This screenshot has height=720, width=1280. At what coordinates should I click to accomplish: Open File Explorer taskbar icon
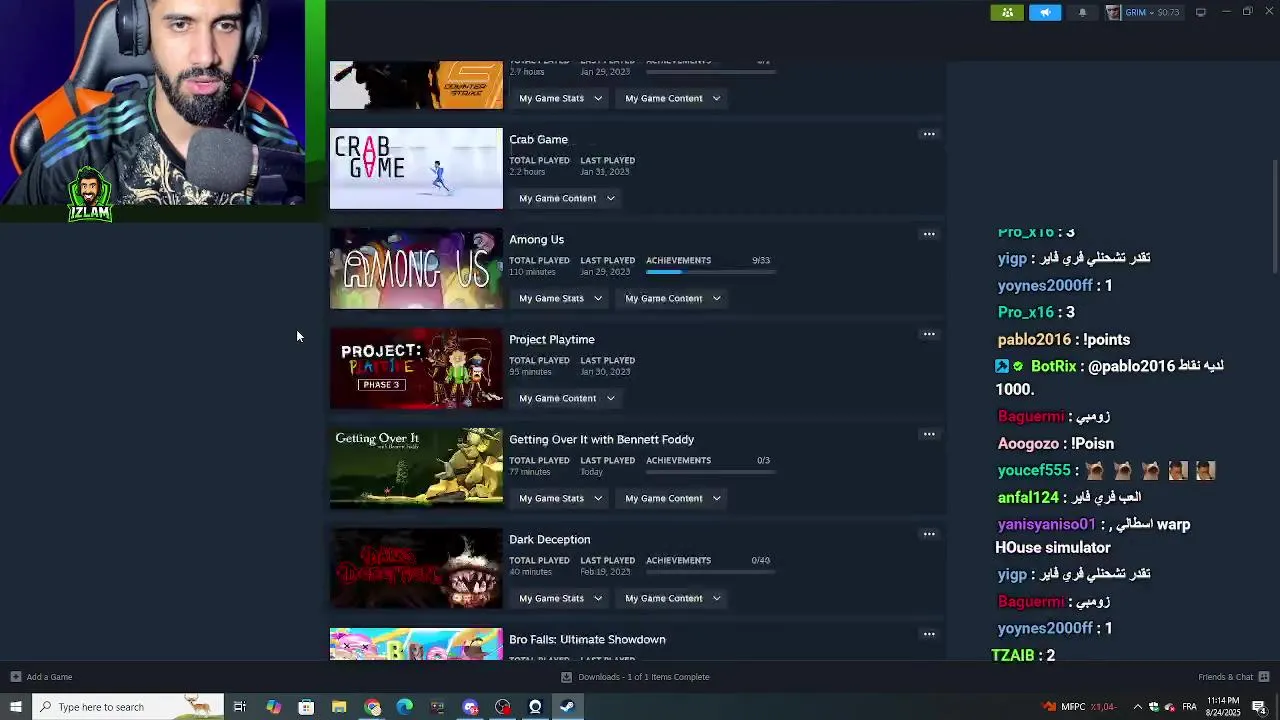339,707
